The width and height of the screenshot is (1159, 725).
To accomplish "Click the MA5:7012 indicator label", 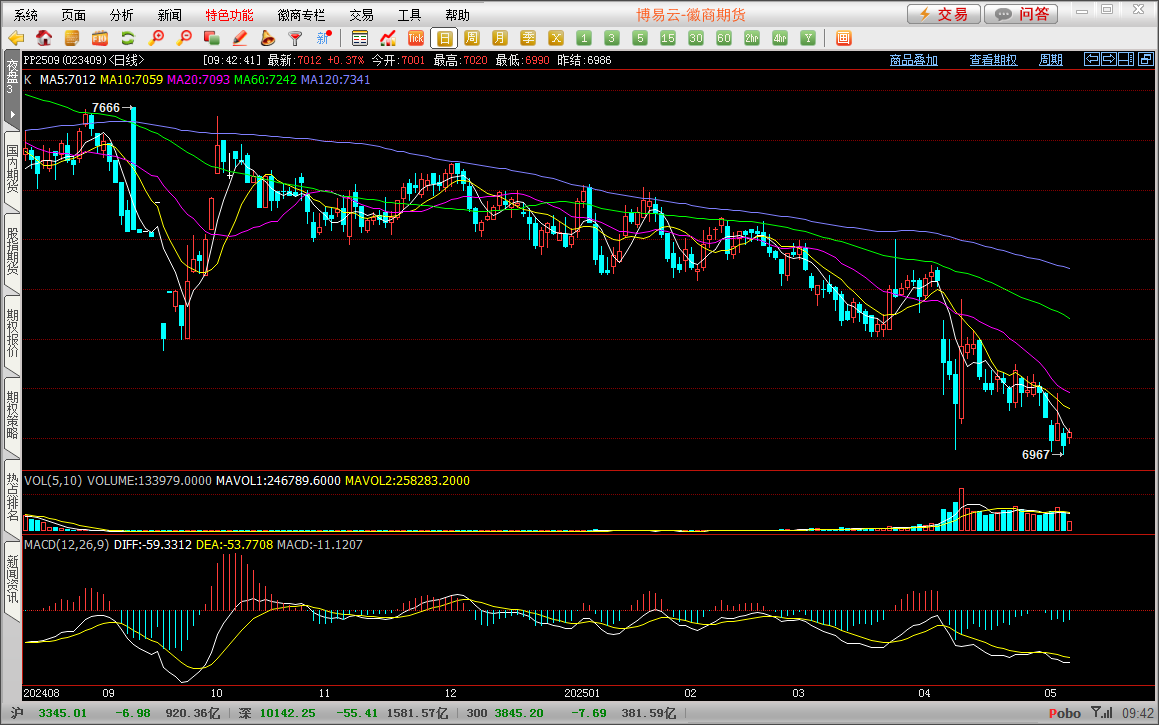I will 67,80.
